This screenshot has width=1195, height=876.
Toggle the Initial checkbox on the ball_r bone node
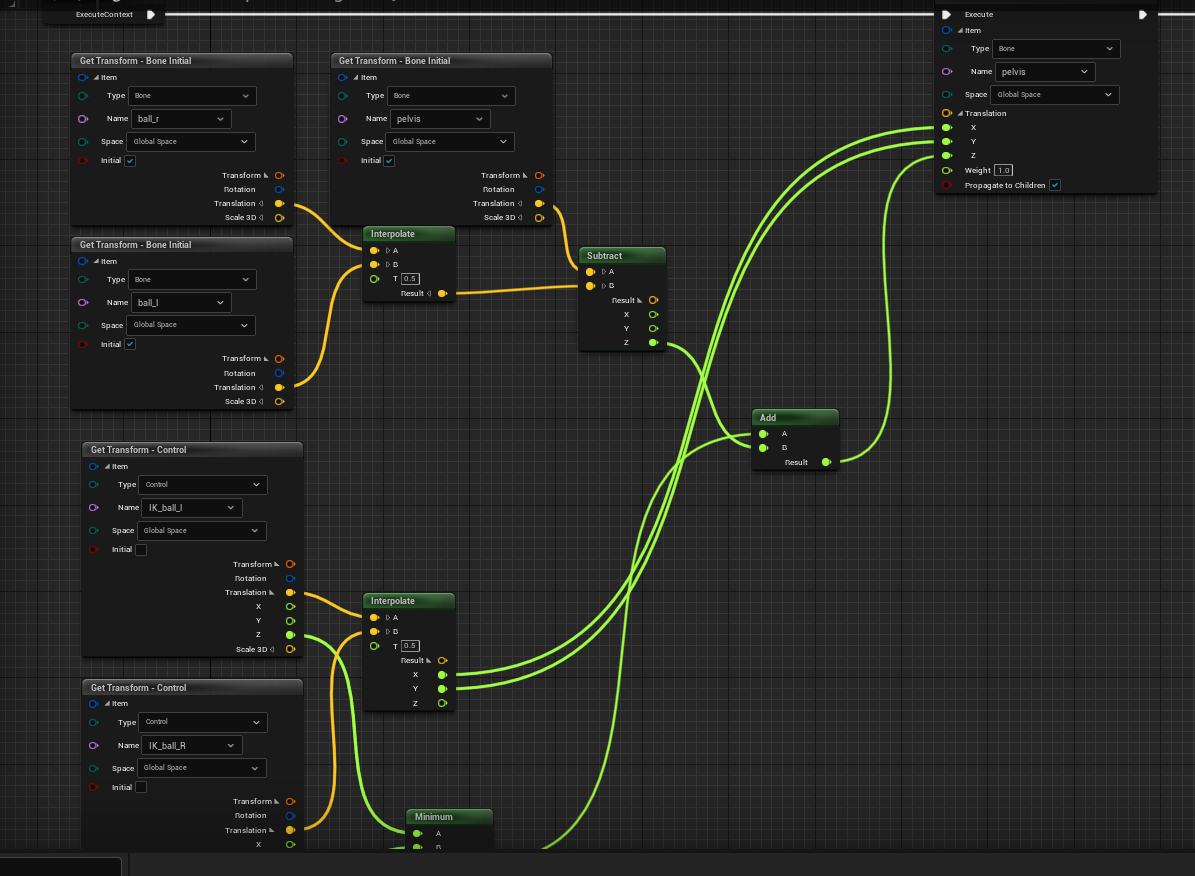(130, 160)
